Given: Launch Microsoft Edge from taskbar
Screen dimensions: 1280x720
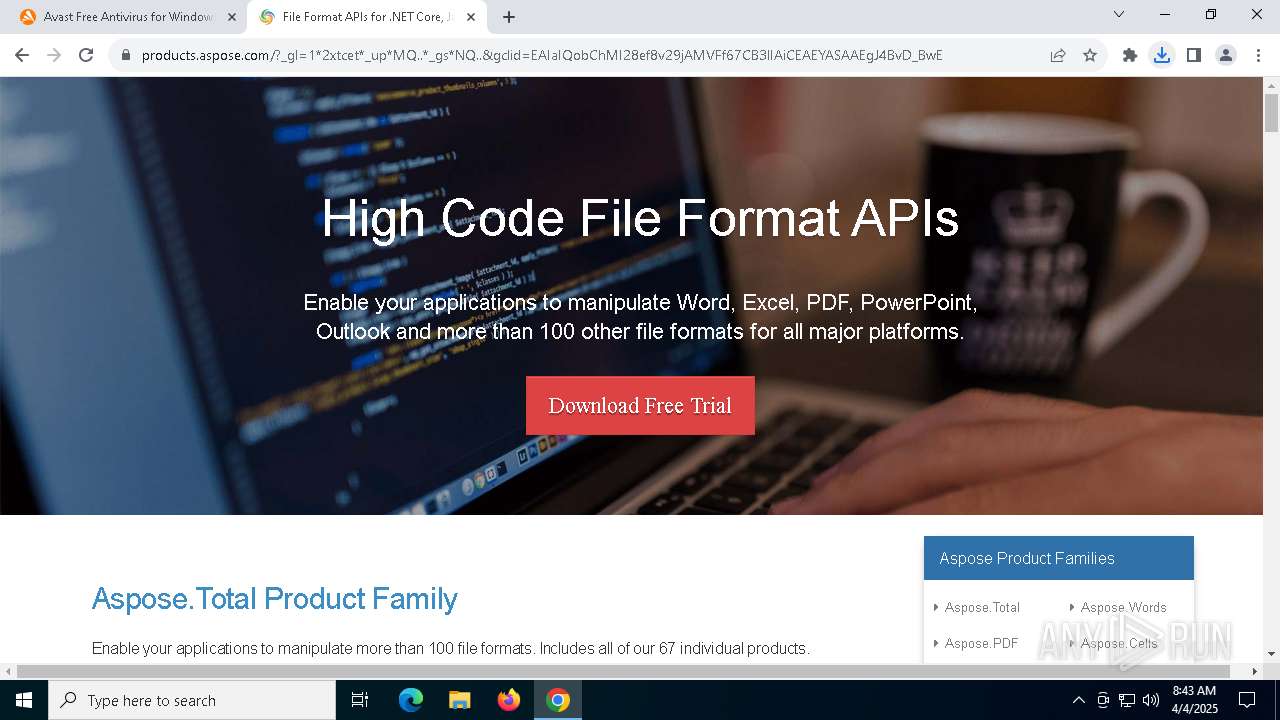Looking at the screenshot, I should pos(411,700).
